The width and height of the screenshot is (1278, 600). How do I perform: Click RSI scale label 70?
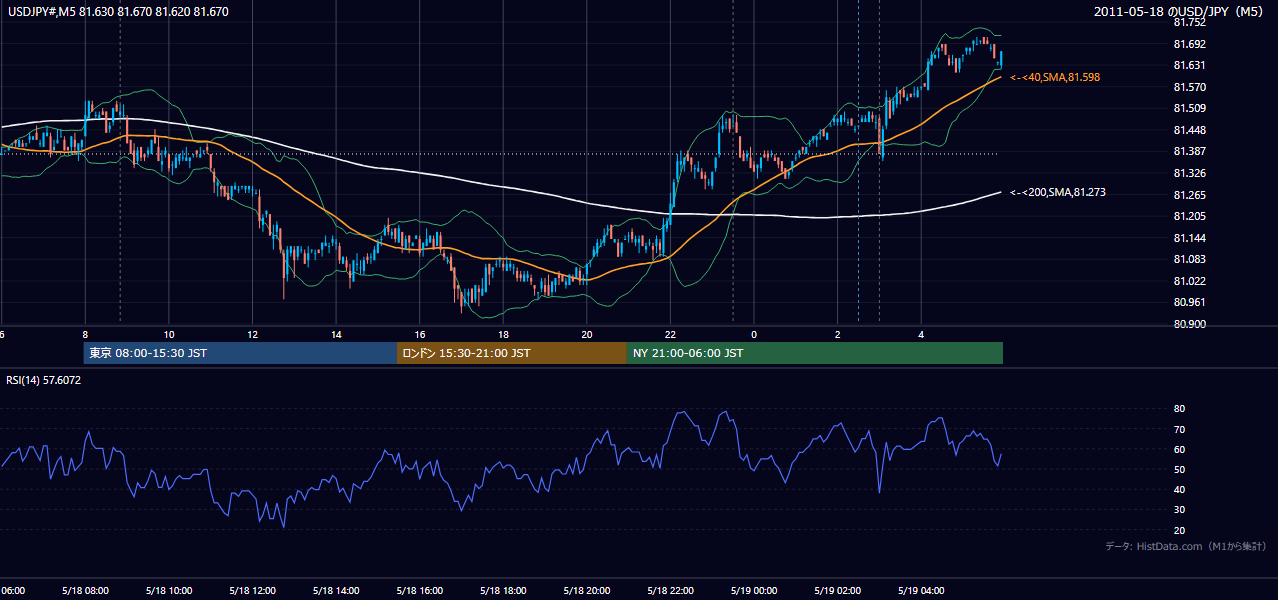click(1179, 429)
